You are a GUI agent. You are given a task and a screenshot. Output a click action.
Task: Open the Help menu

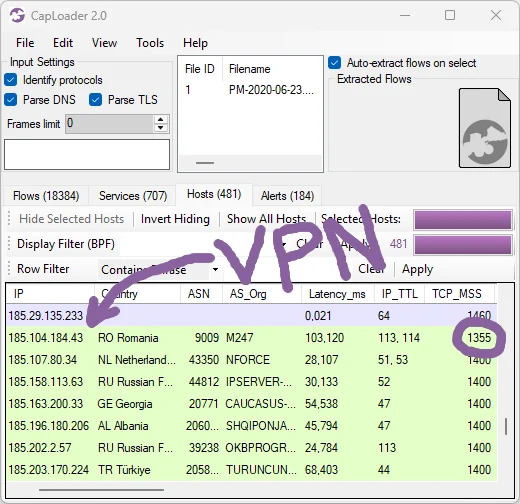click(195, 43)
